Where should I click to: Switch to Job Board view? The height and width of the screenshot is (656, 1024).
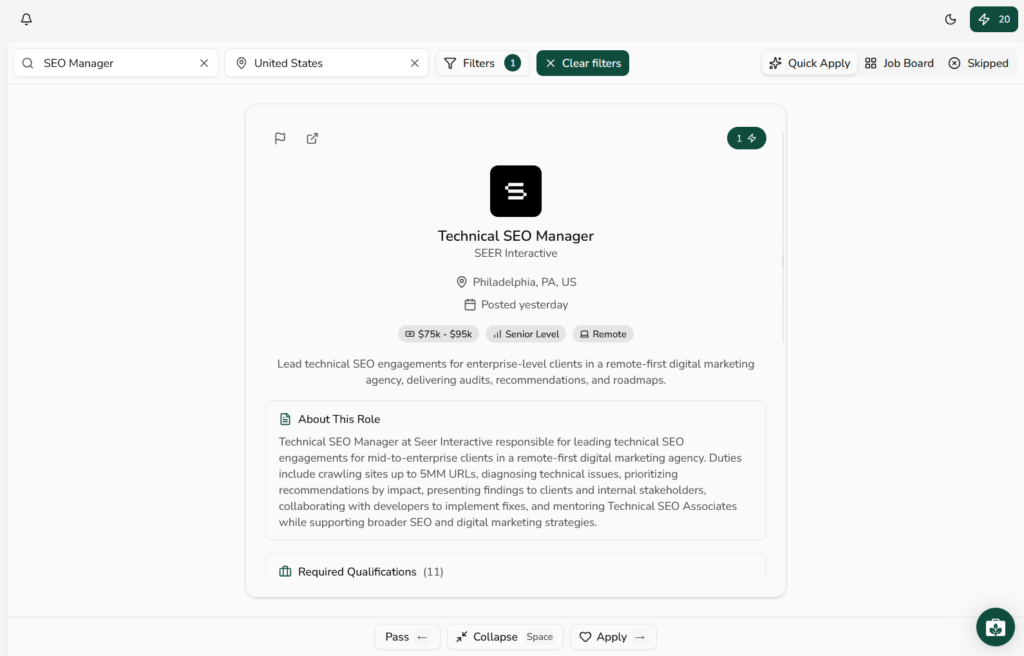(x=899, y=63)
